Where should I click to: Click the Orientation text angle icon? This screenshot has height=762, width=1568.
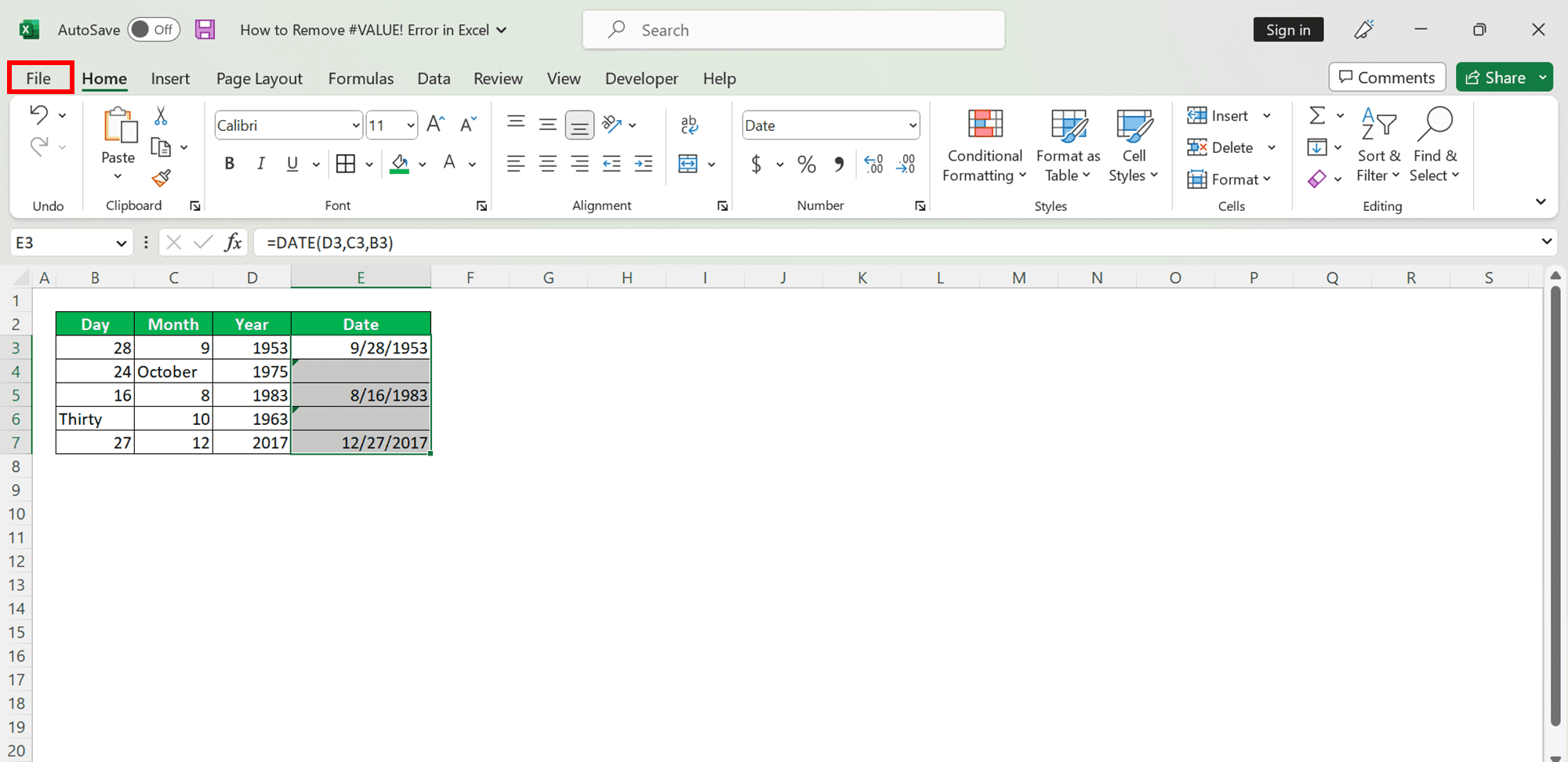612,125
